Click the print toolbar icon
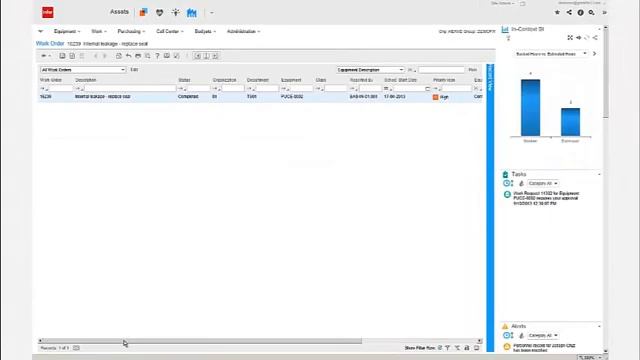This screenshot has height=360, width=640. click(138, 56)
